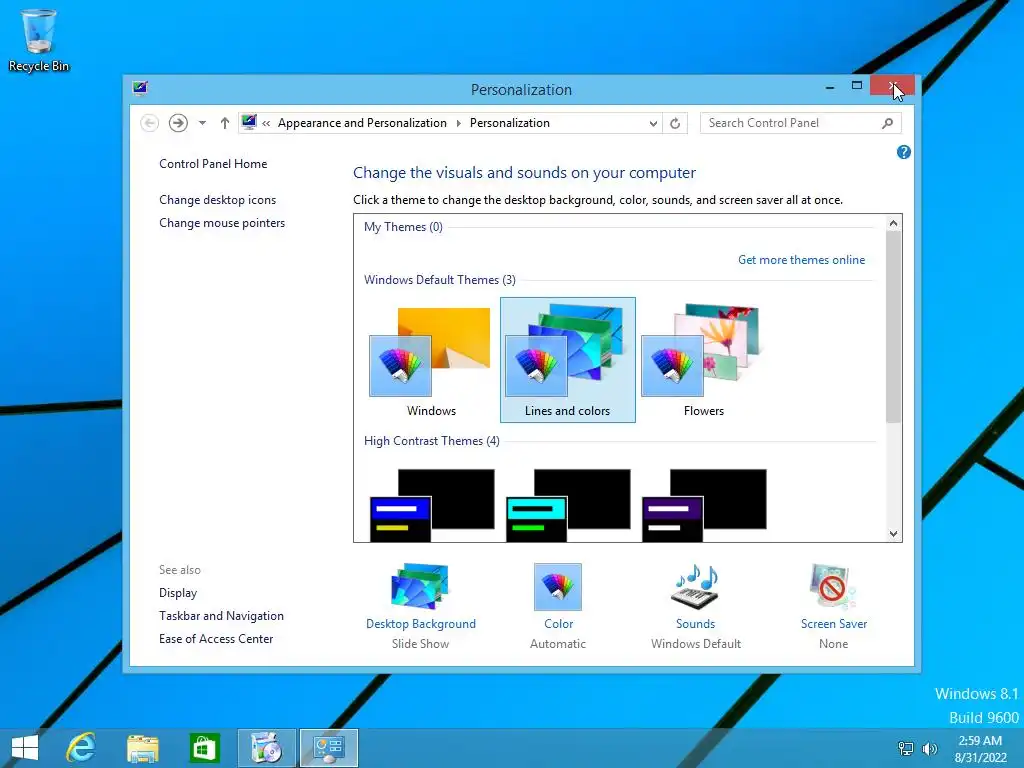
Task: Minimize the Personalization window
Action: point(829,87)
